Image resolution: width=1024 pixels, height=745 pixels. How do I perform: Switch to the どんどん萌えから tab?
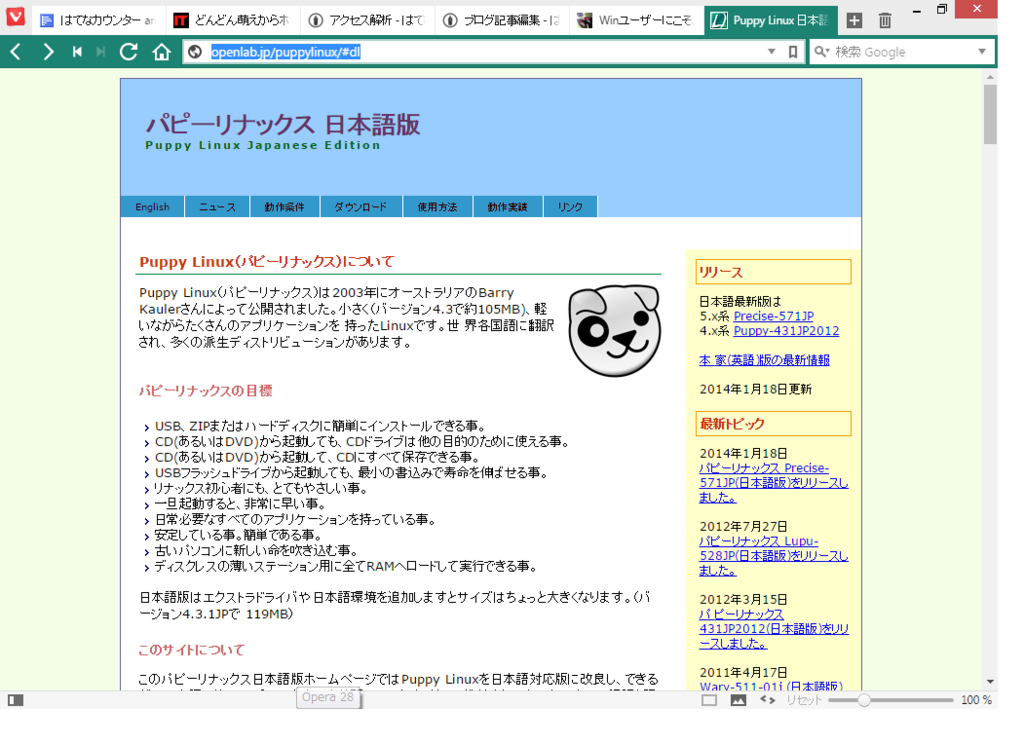[232, 20]
